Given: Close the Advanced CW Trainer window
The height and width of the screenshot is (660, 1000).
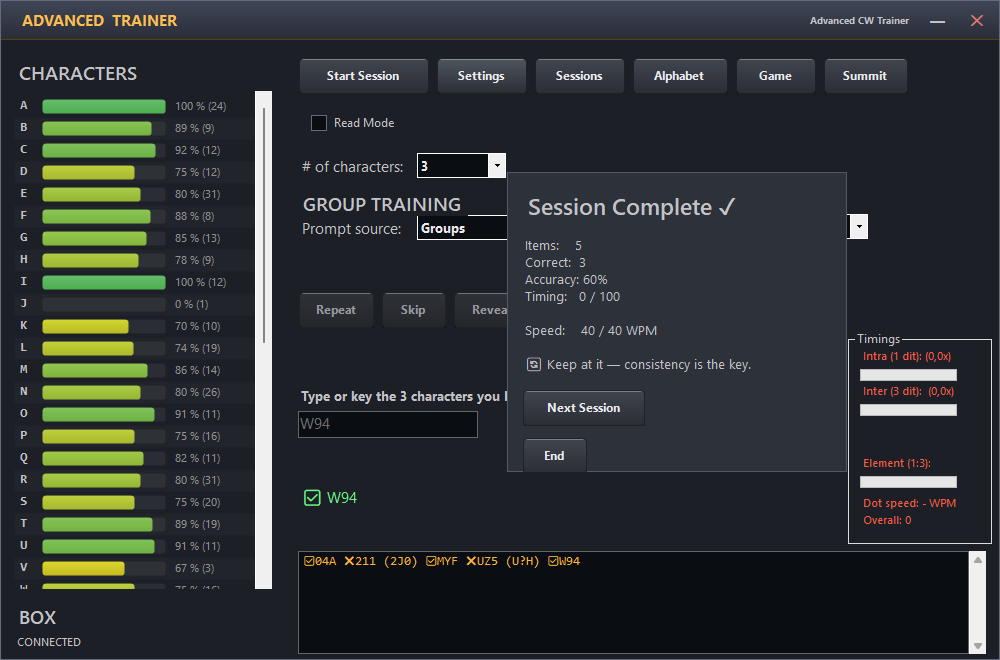Looking at the screenshot, I should (x=976, y=20).
